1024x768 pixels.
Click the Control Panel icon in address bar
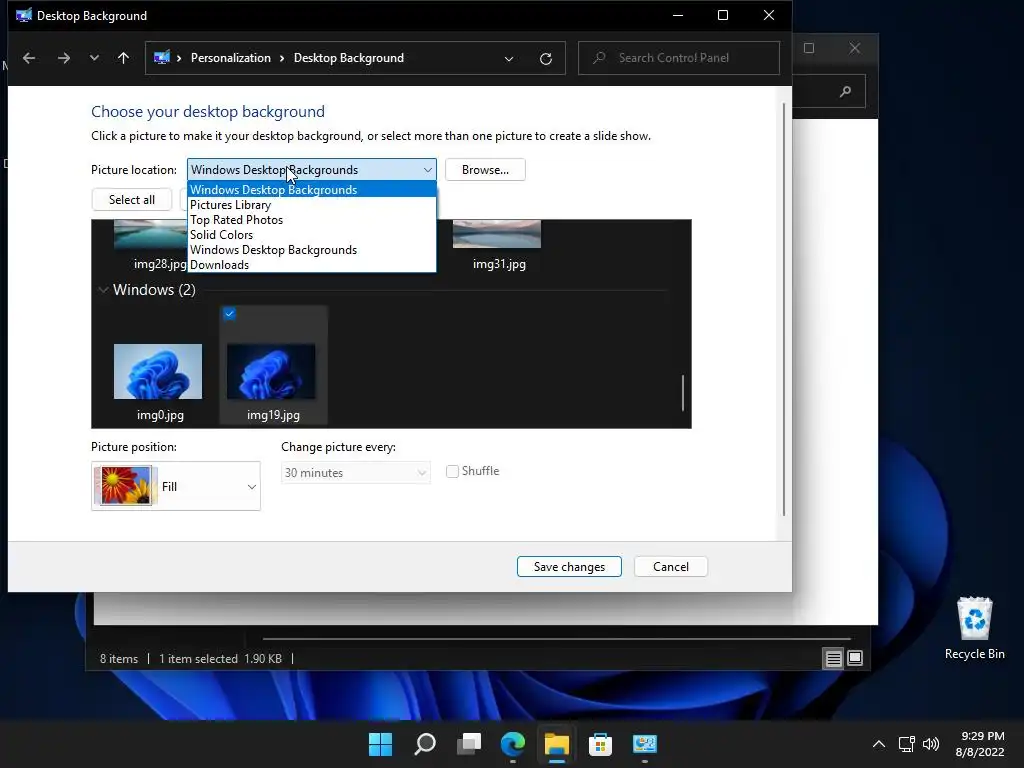(x=161, y=57)
